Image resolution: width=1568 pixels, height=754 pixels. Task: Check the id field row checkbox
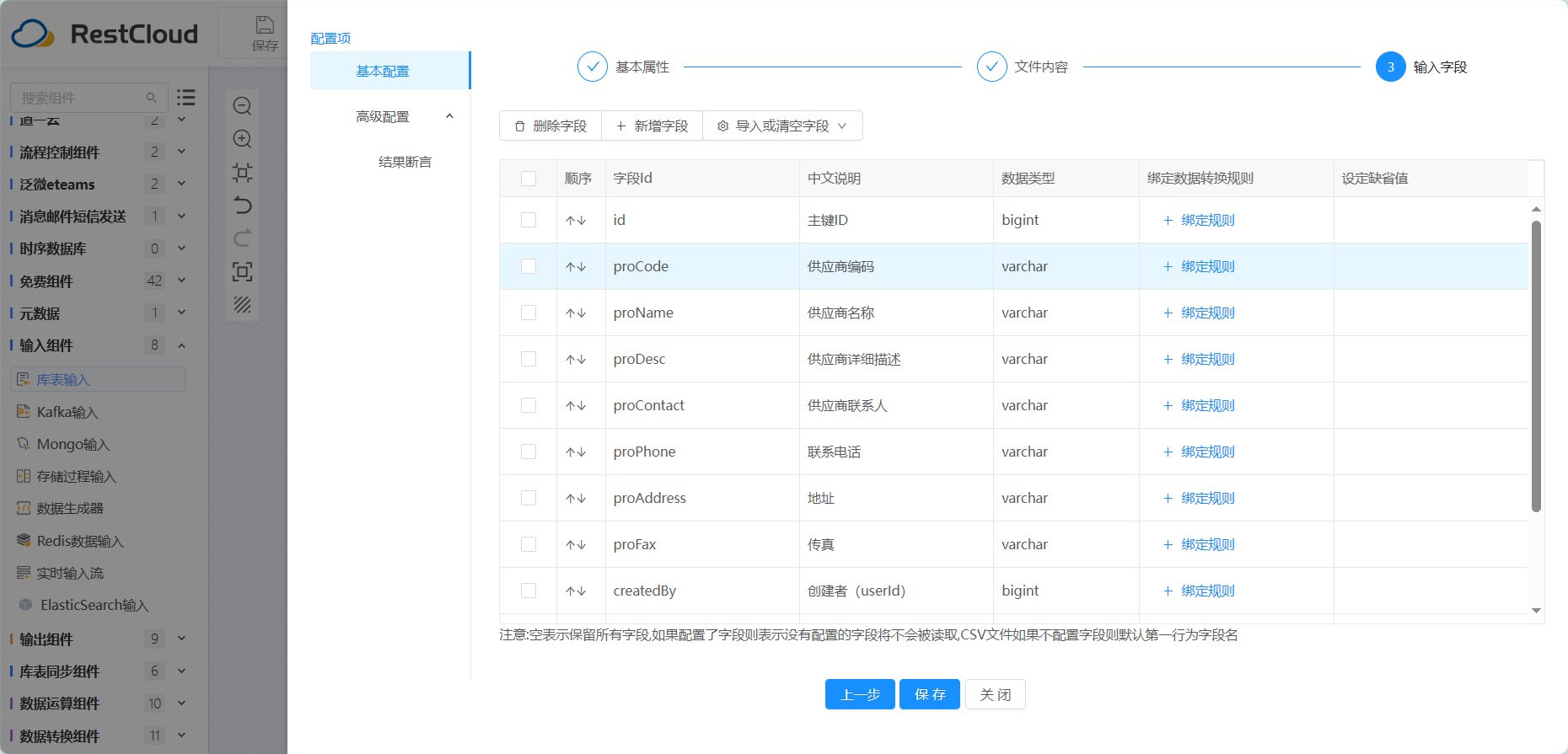(x=529, y=220)
